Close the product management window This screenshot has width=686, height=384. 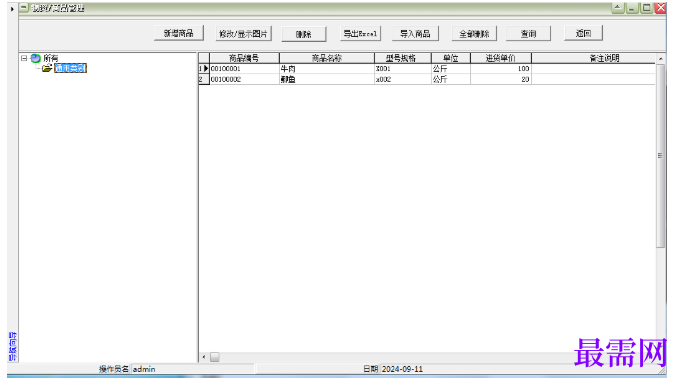tap(661, 7)
